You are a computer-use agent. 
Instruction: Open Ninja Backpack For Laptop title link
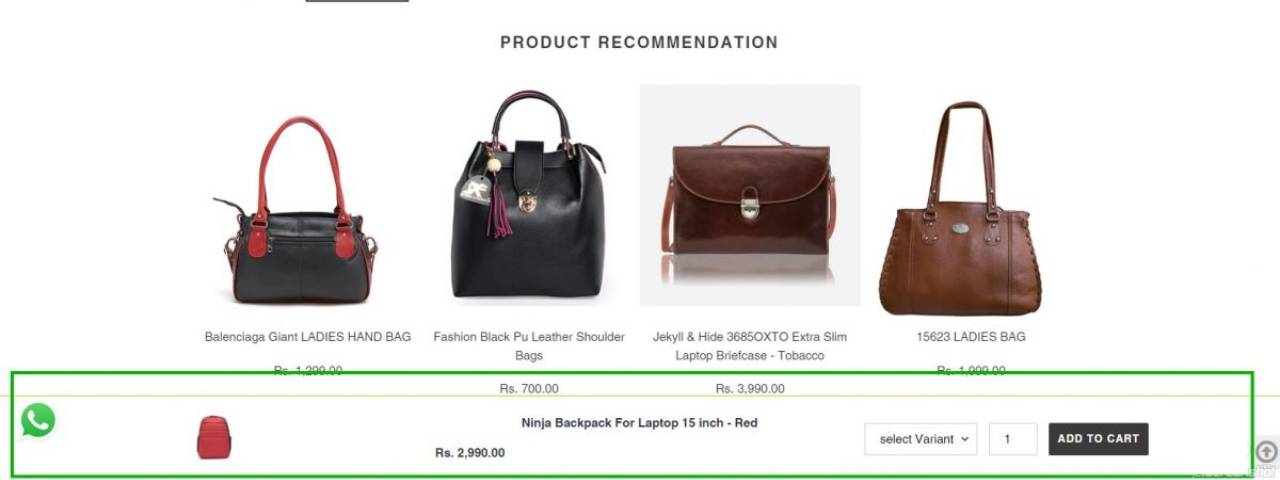[x=639, y=423]
